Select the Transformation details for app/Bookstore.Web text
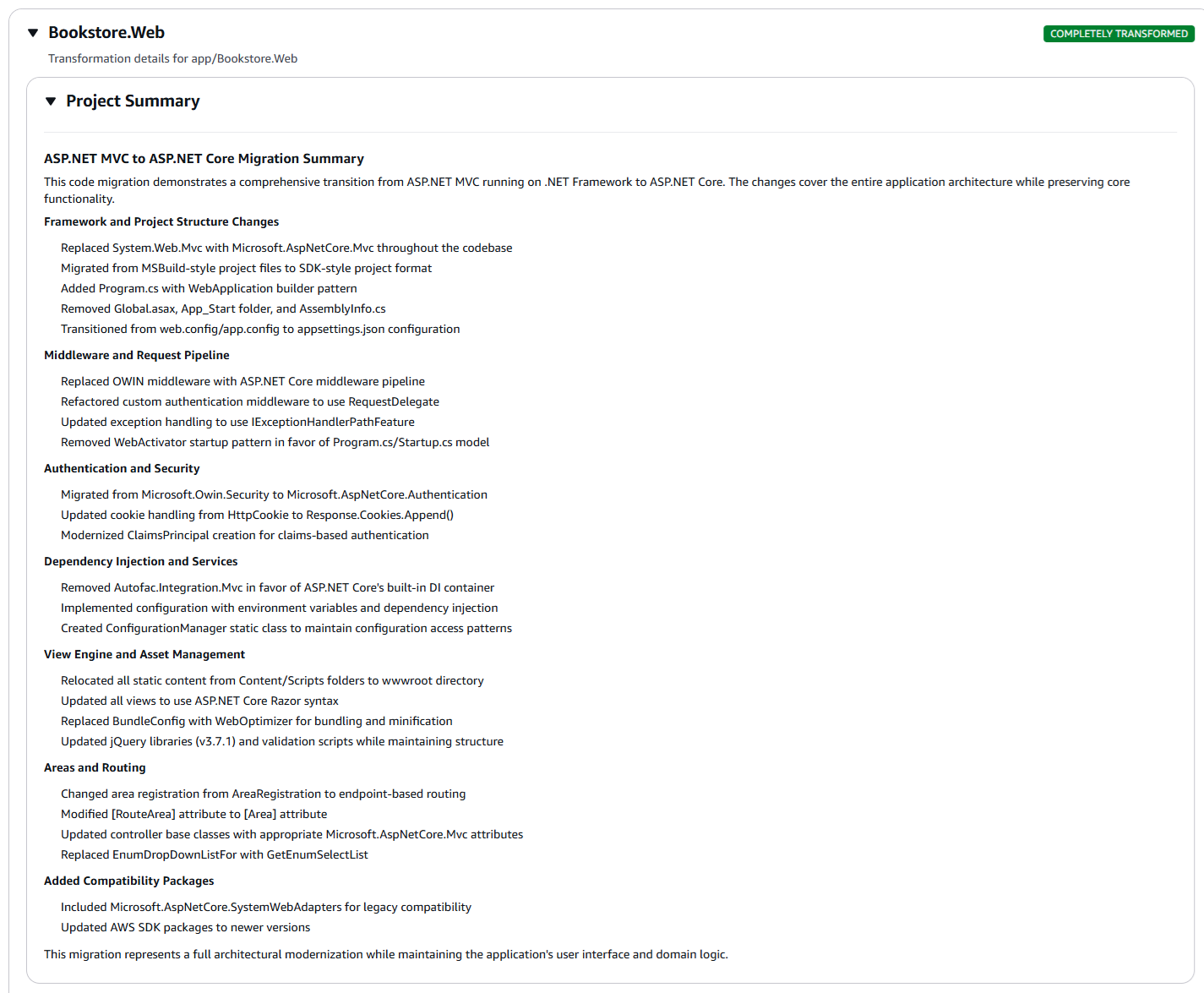The height and width of the screenshot is (993, 1204). click(172, 58)
